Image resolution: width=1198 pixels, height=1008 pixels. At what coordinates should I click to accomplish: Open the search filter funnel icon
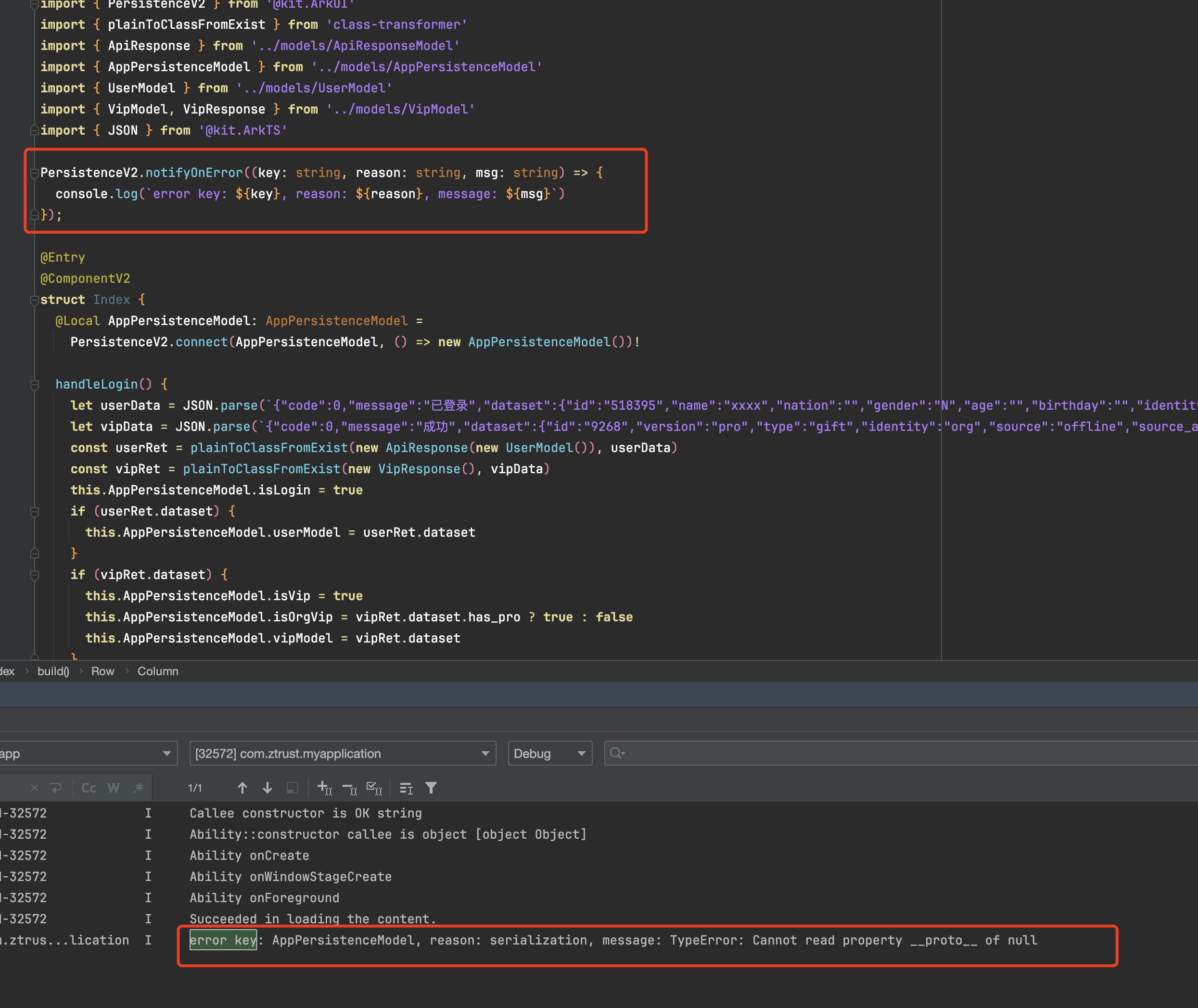click(431, 788)
